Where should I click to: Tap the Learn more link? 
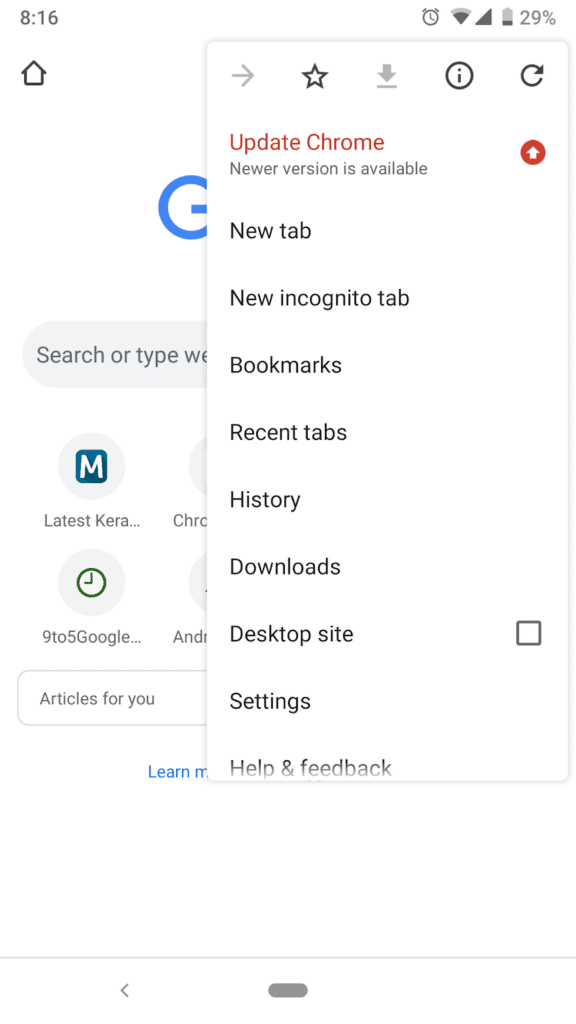[x=178, y=771]
